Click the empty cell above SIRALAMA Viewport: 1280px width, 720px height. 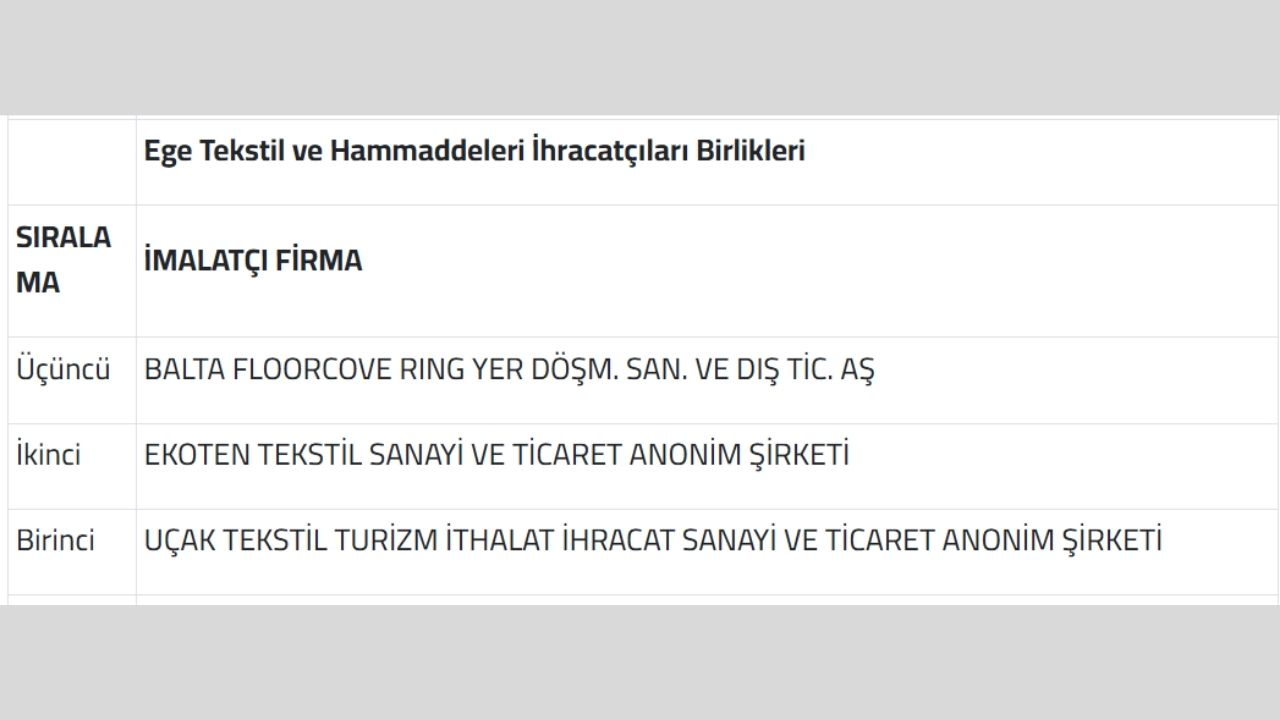click(x=72, y=161)
